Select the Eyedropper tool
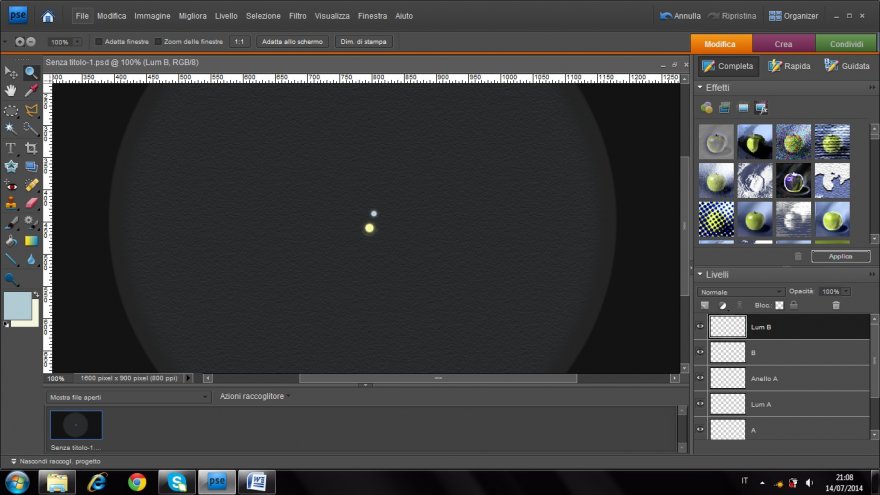Image resolution: width=880 pixels, height=495 pixels. (31, 91)
